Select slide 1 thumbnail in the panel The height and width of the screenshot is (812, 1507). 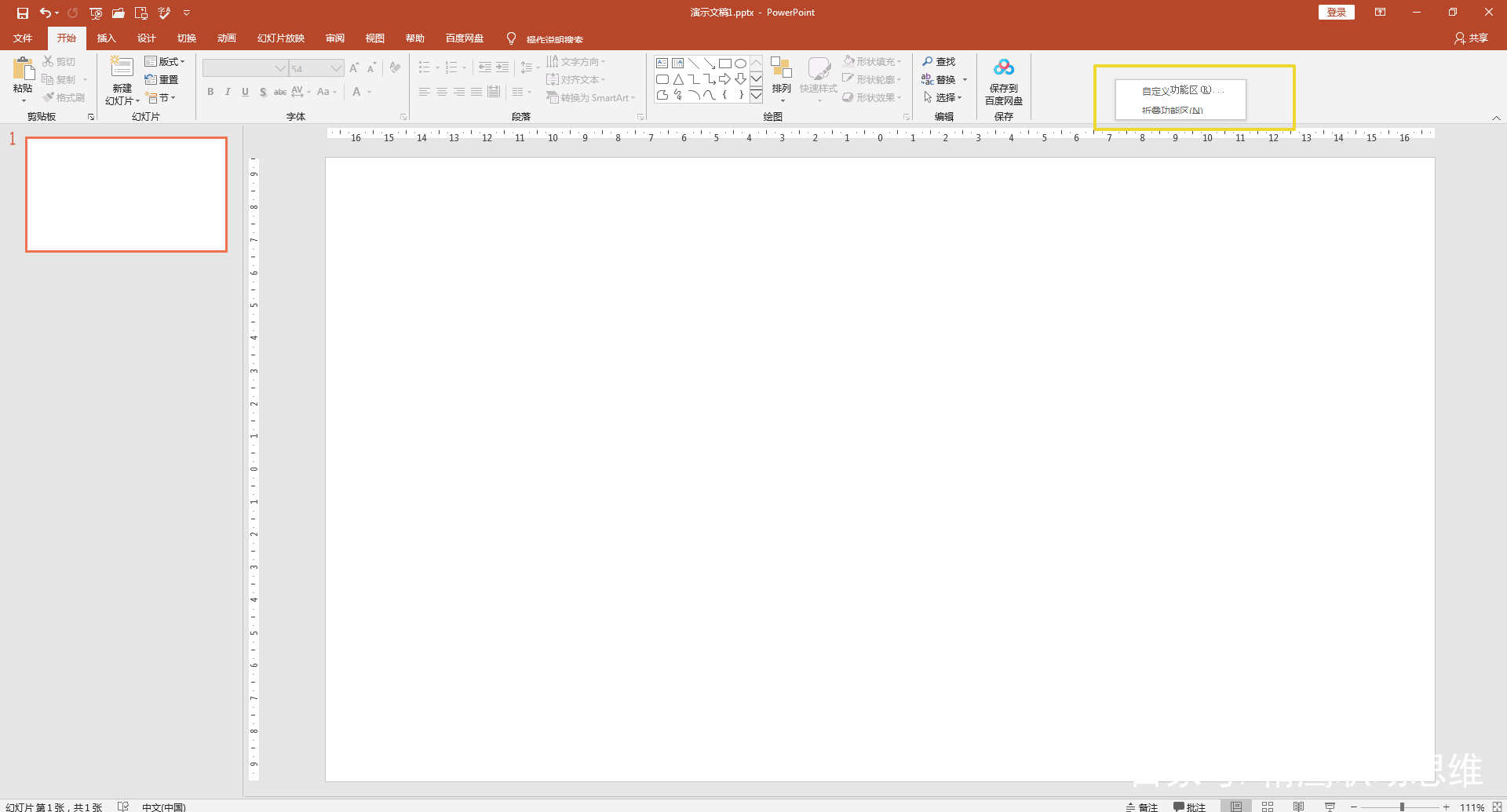point(126,195)
